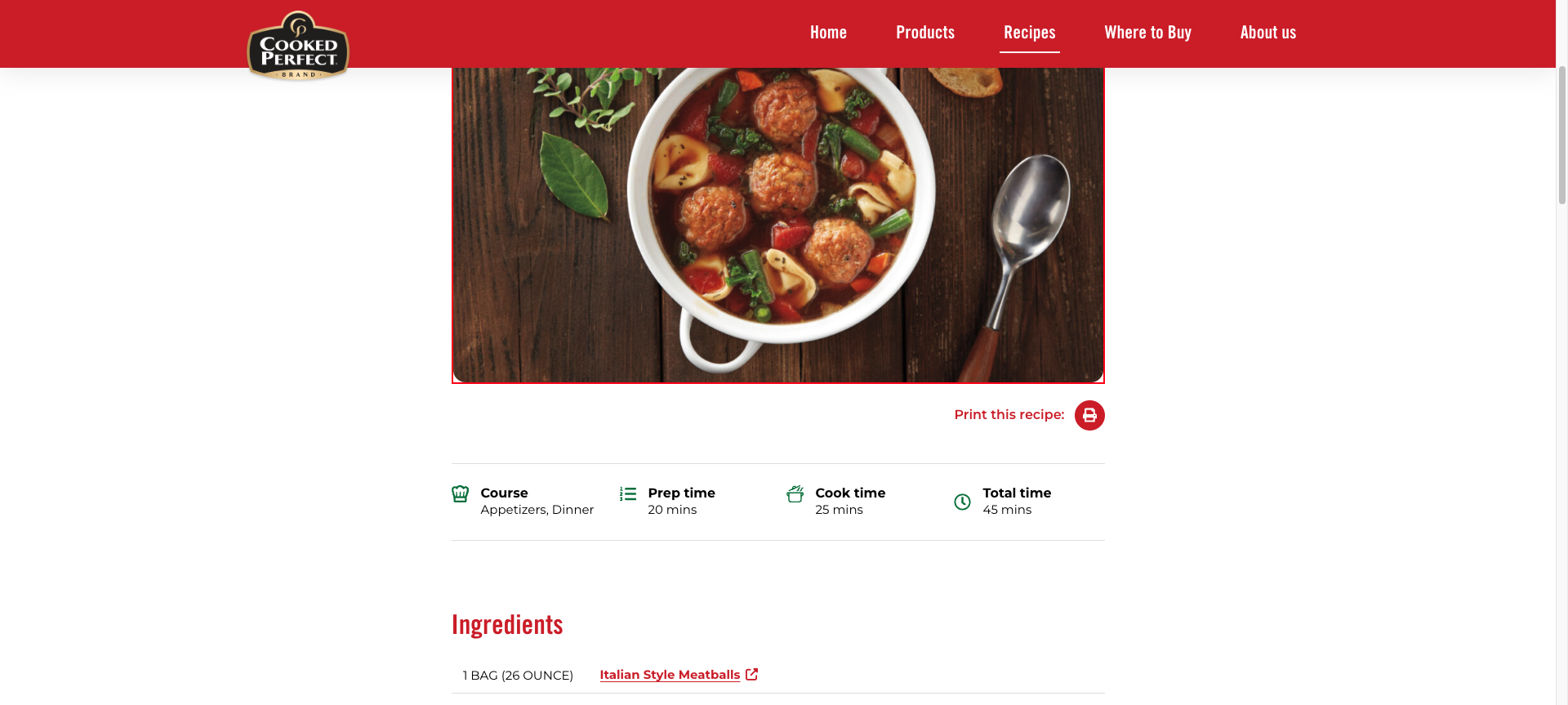Click the 1 BAG (26 OUNCE) quantity text
1568x705 pixels.
click(x=518, y=676)
